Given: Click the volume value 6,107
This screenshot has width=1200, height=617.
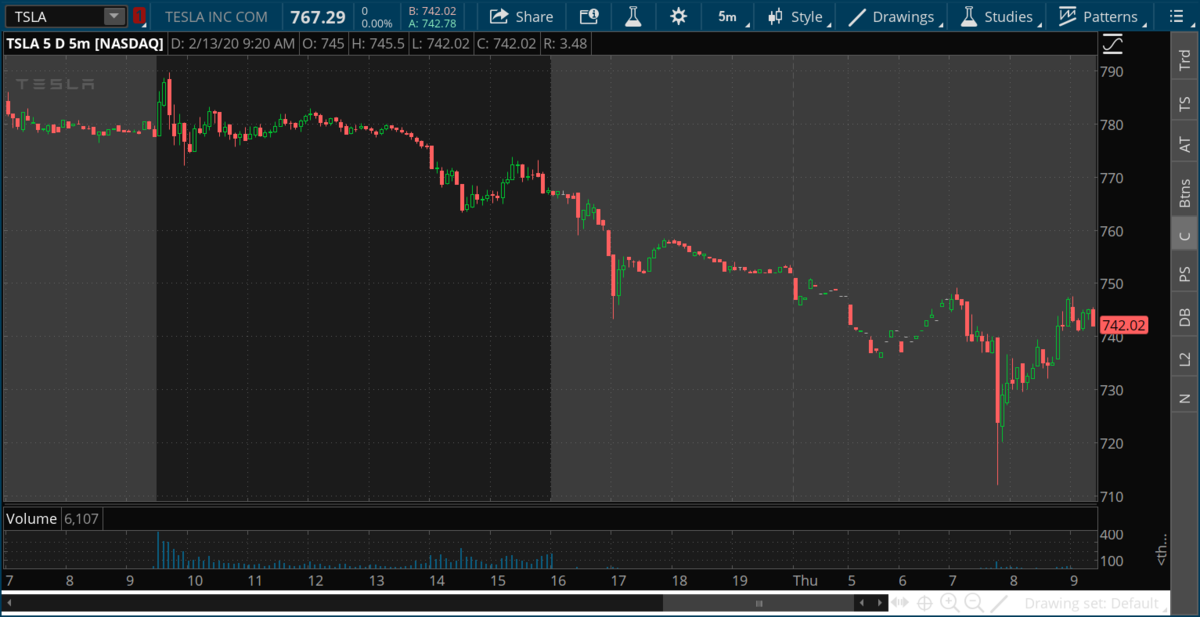Looking at the screenshot, I should pyautogui.click(x=82, y=519).
